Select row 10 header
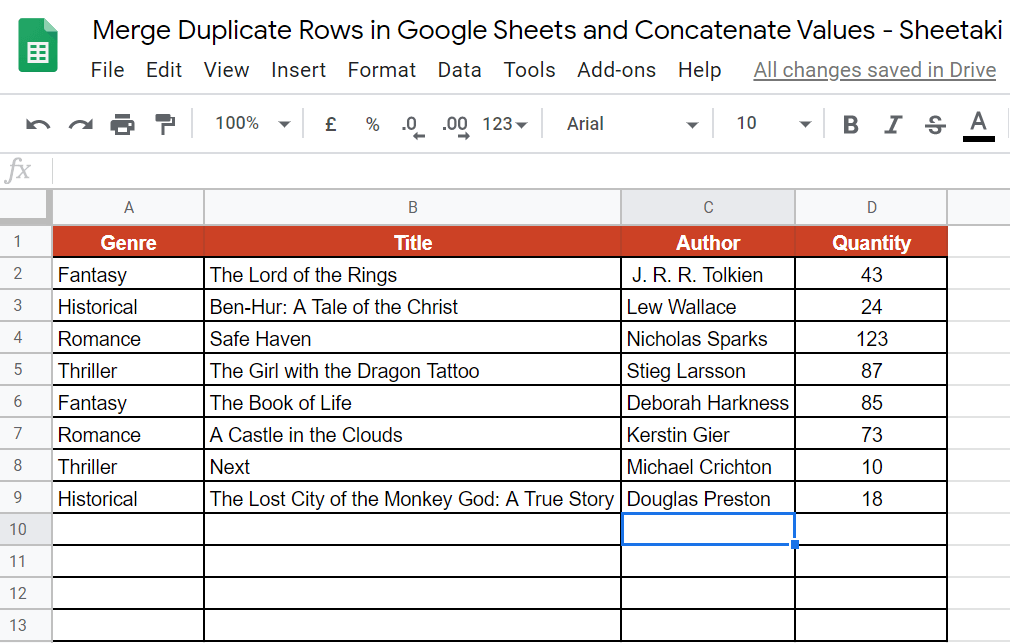This screenshot has width=1010, height=643. pos(25,530)
